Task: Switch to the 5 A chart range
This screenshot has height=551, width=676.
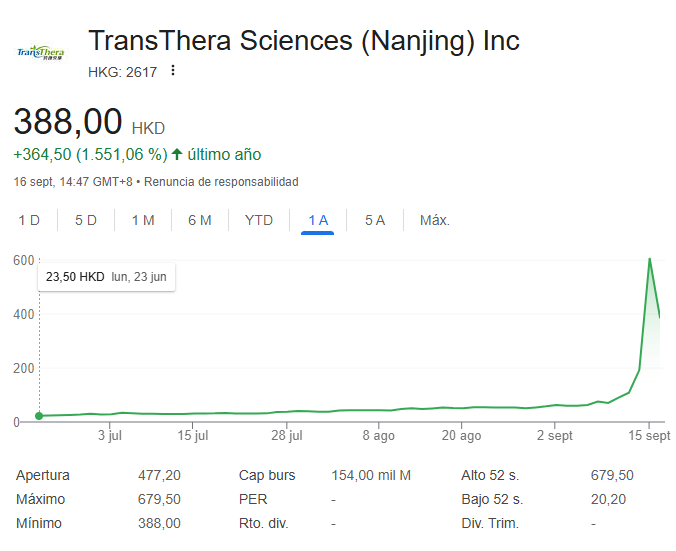Action: 375,220
